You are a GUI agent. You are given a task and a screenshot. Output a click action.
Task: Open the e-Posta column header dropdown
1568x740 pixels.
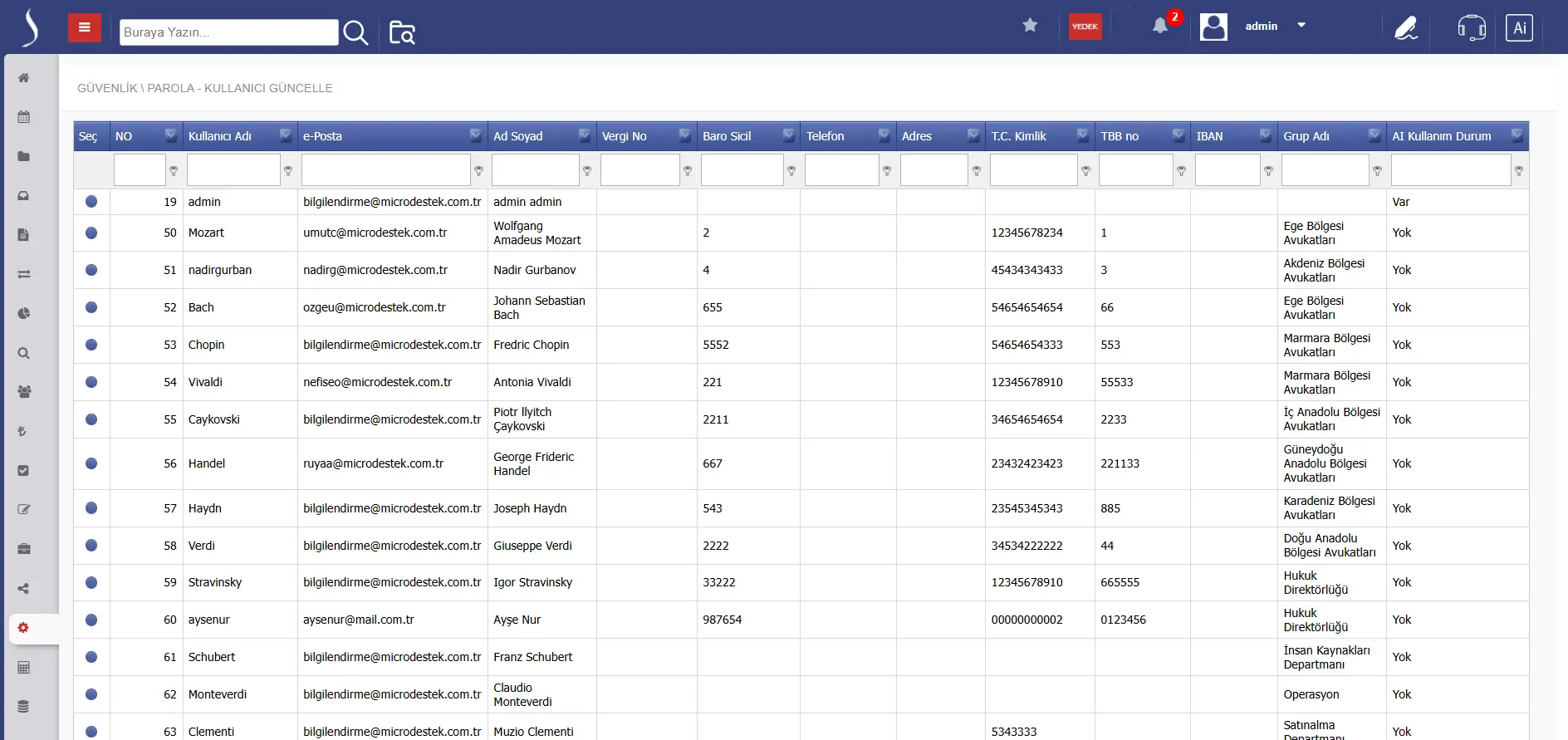point(476,135)
